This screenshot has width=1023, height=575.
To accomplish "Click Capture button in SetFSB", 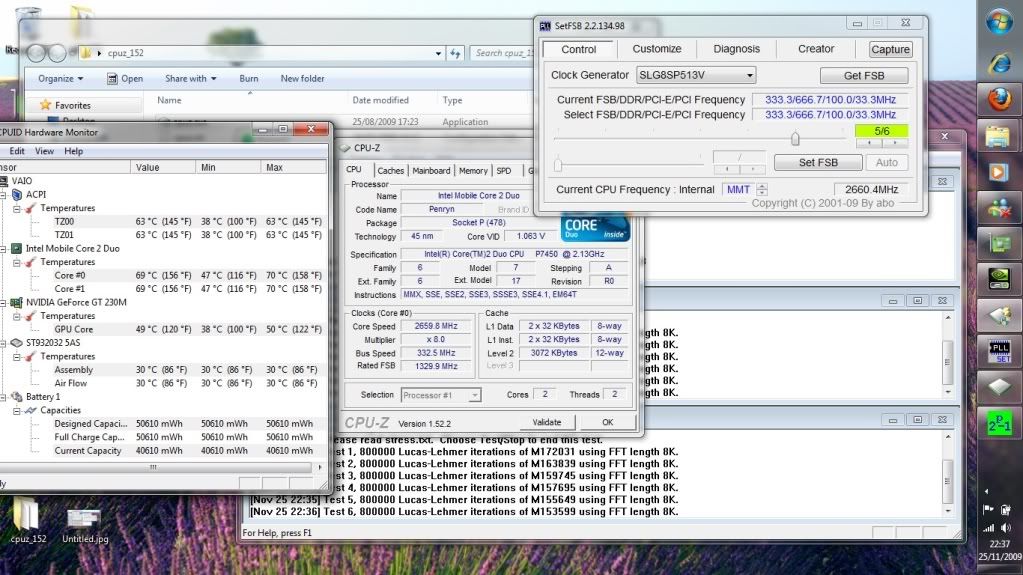I will 891,50.
